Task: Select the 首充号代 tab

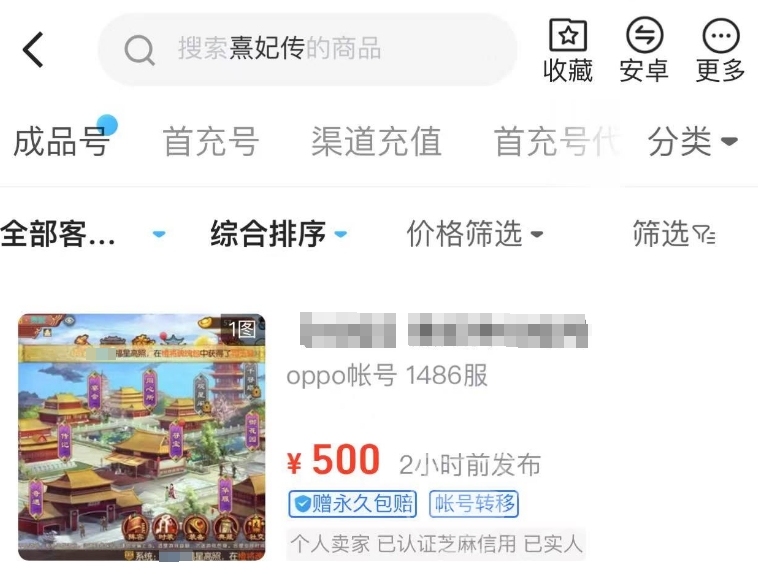Action: coord(556,142)
